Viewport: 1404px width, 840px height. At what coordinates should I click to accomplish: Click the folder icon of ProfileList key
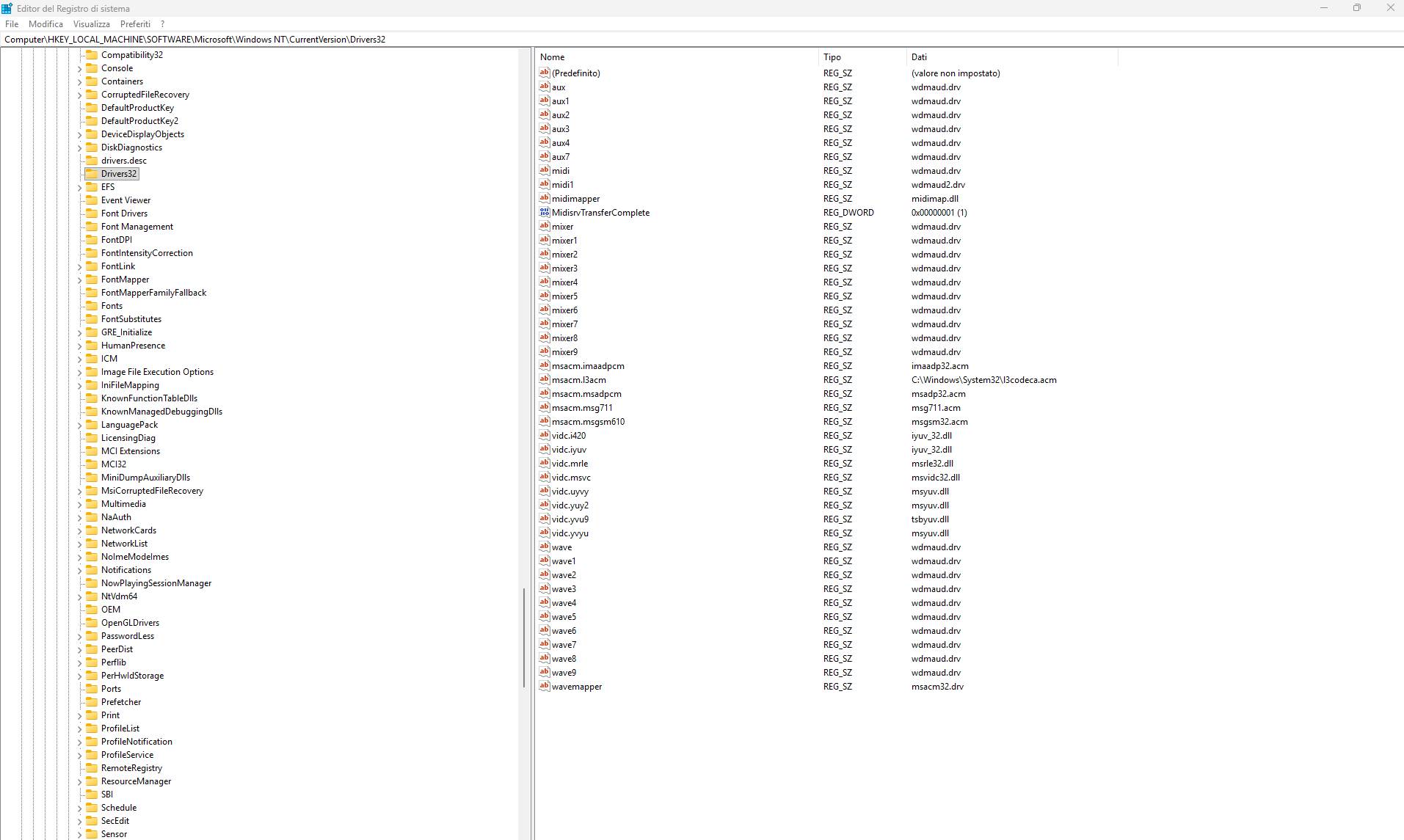coord(92,728)
